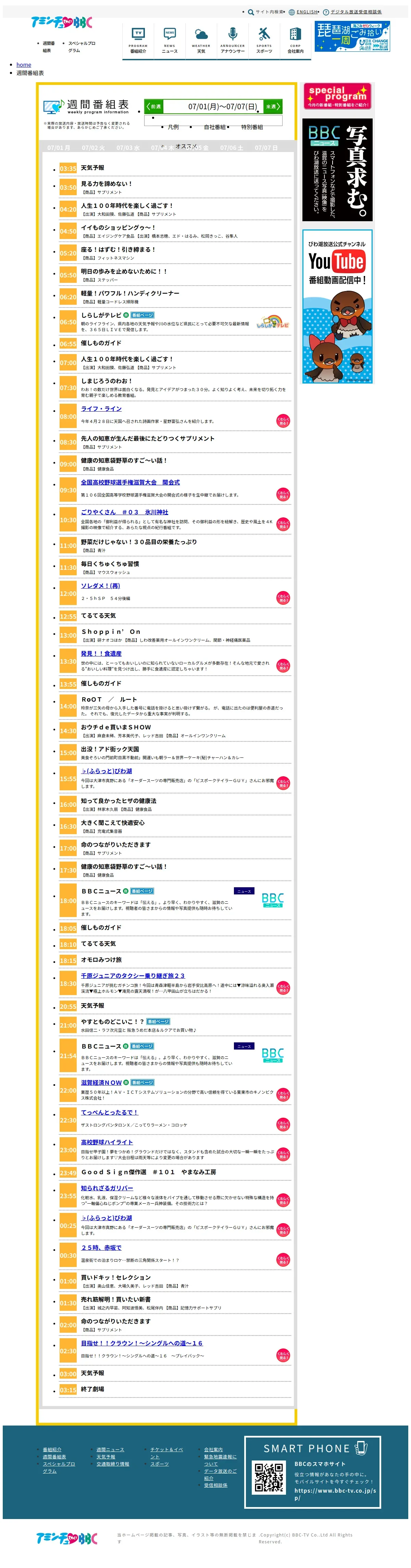Select the 07/01 月 day tab
The width and height of the screenshot is (411, 1568).
pos(59,148)
